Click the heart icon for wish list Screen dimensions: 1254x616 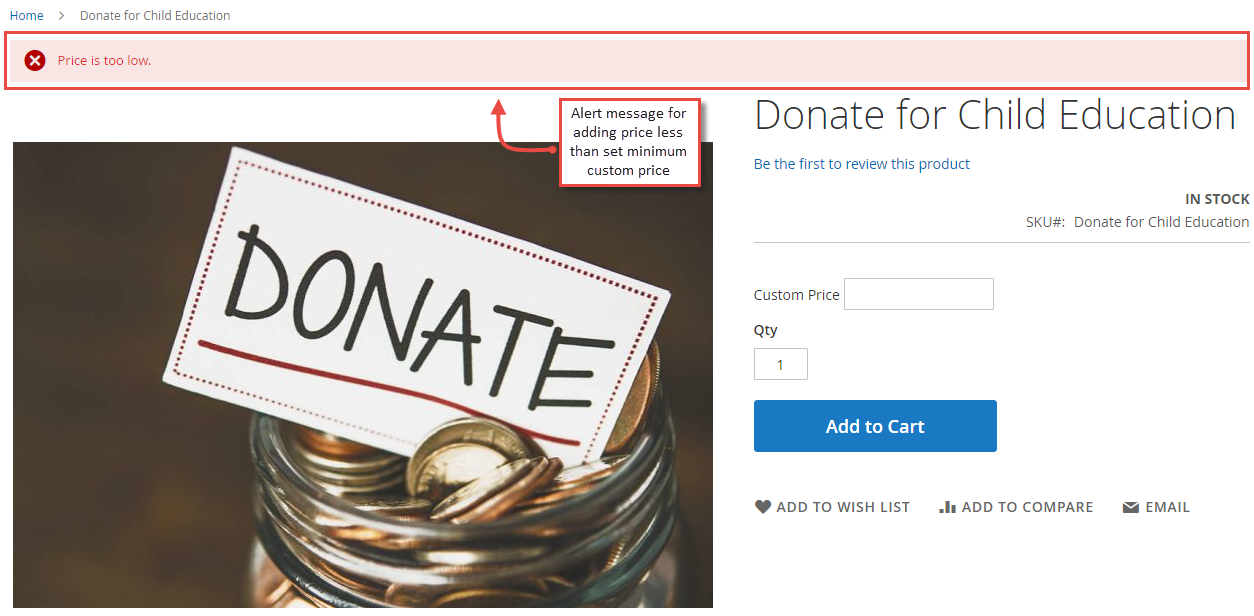click(763, 507)
